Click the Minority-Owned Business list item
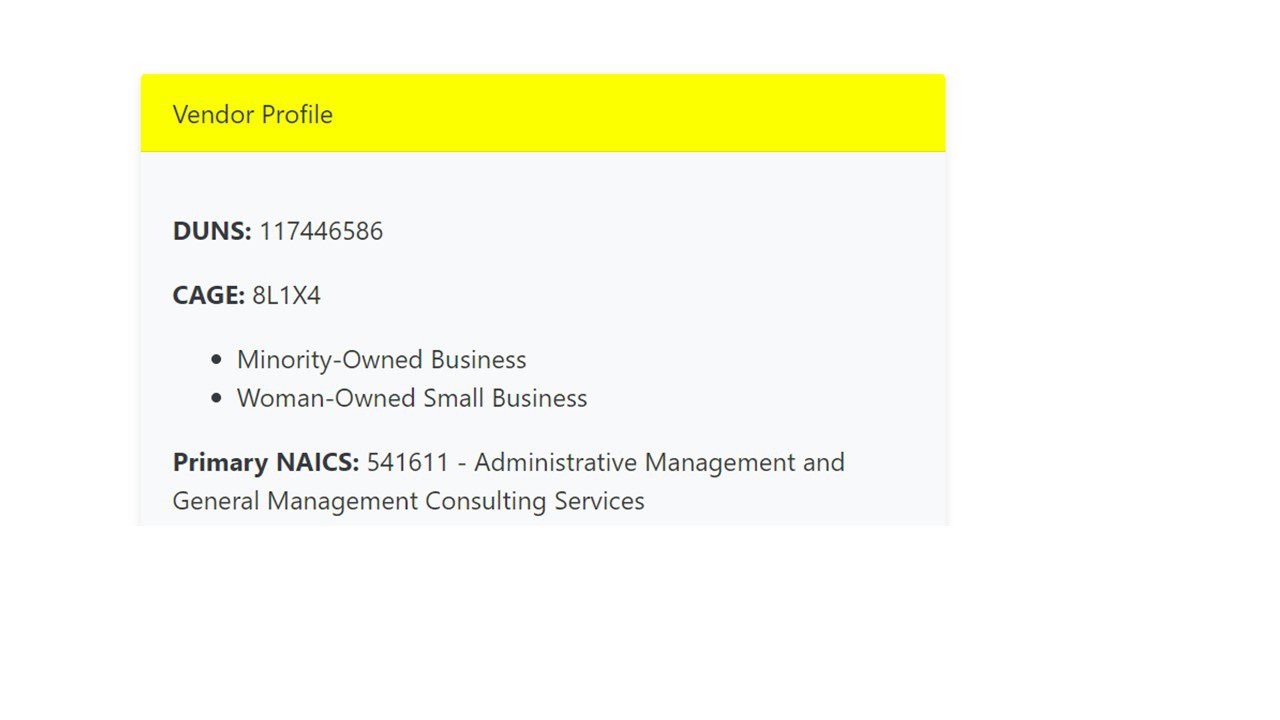Image resolution: width=1280 pixels, height=720 pixels. pos(381,359)
